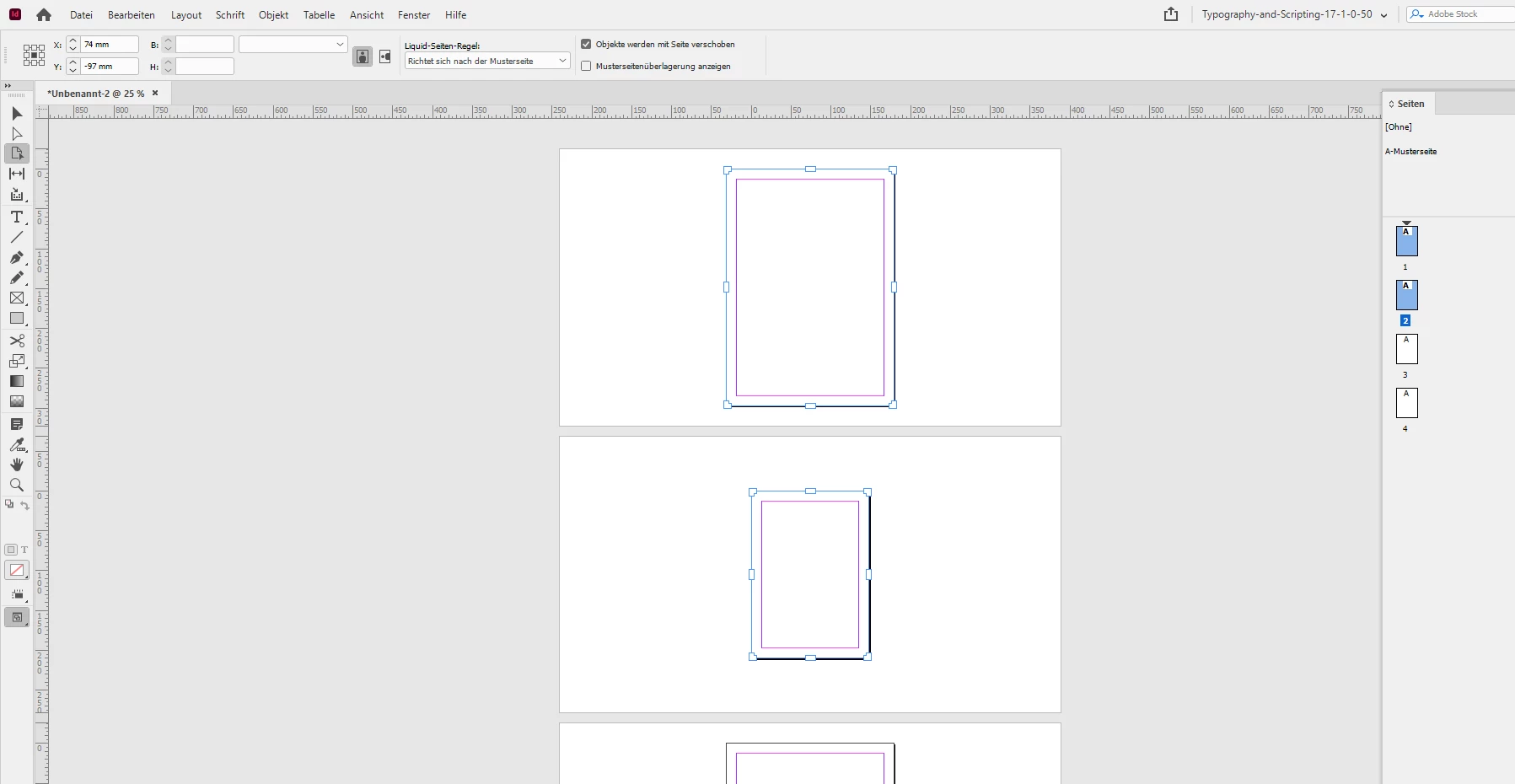This screenshot has height=784, width=1515.
Task: Open the Typography-and-Scripting workspace switcher
Action: pos(1294,14)
